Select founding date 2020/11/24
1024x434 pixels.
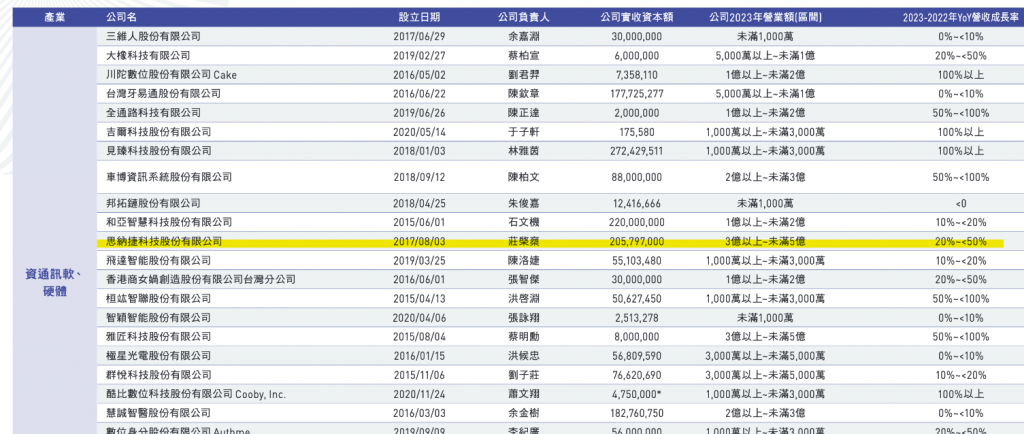click(x=419, y=394)
